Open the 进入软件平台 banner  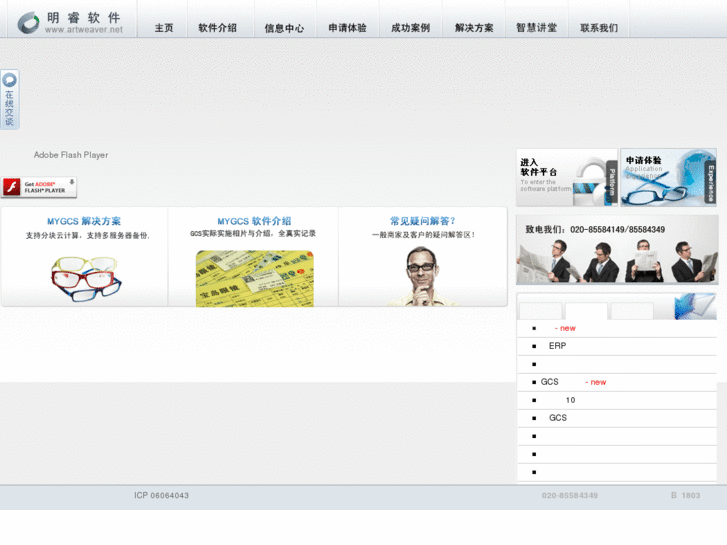(567, 177)
